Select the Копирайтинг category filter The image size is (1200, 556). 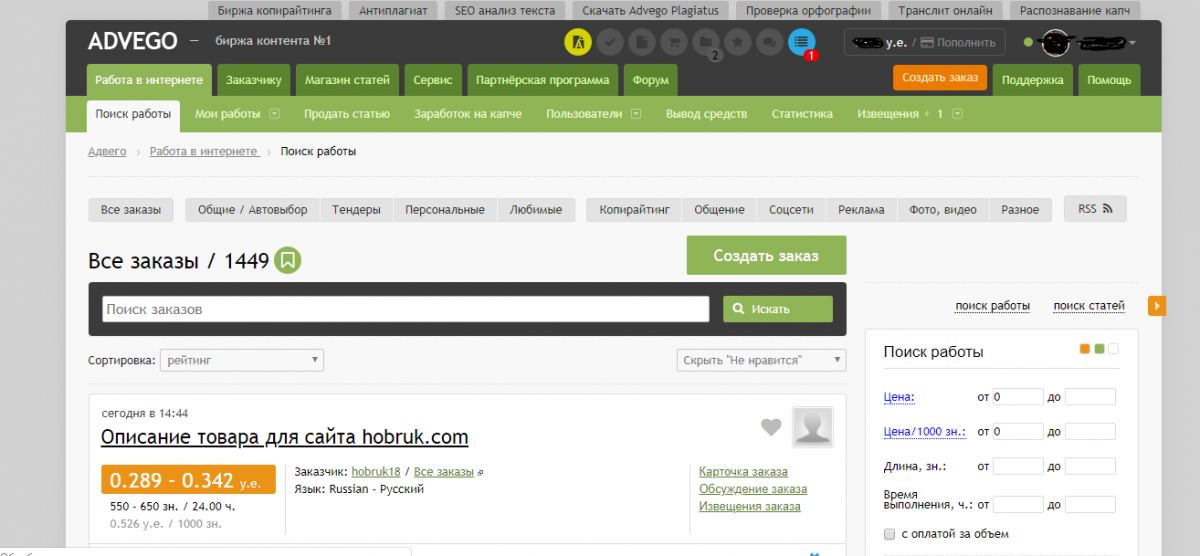coord(634,210)
